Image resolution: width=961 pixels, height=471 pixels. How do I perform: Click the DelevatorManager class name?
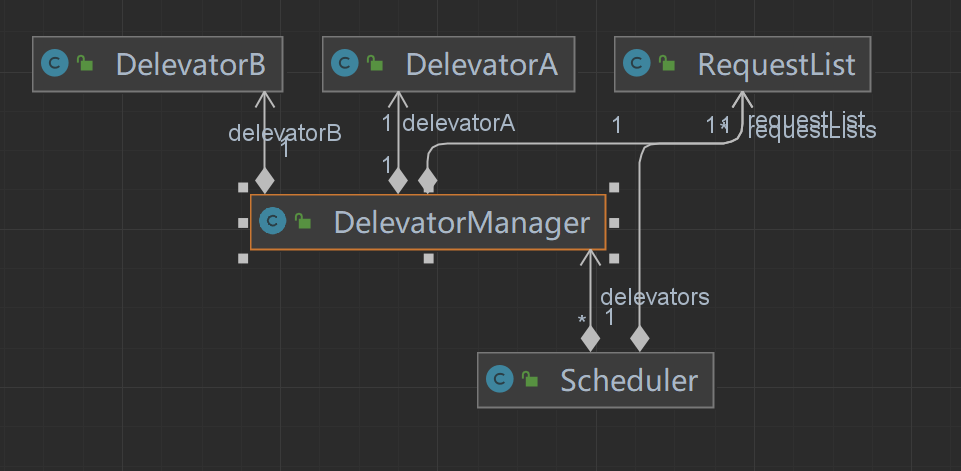[x=461, y=222]
